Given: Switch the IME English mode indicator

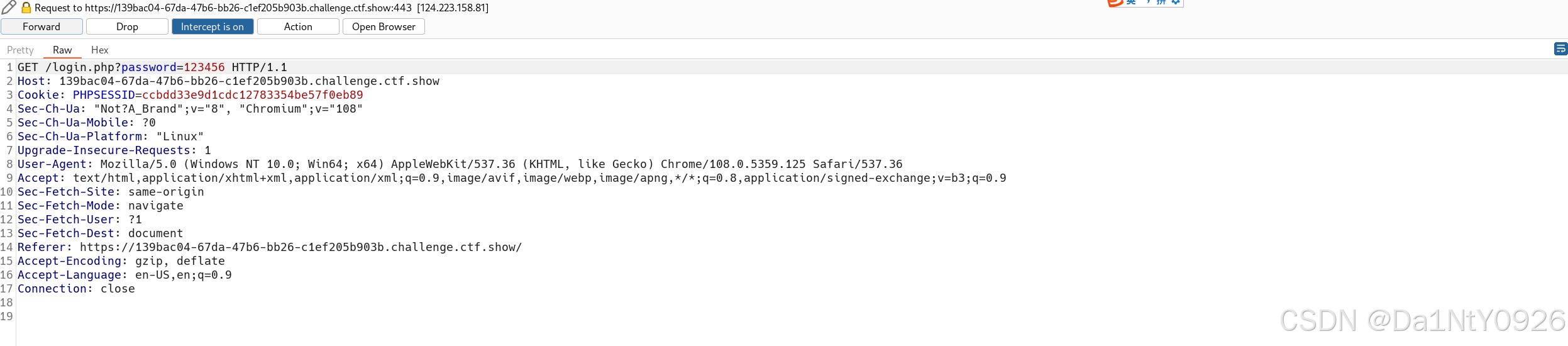Looking at the screenshot, I should 1131,3.
